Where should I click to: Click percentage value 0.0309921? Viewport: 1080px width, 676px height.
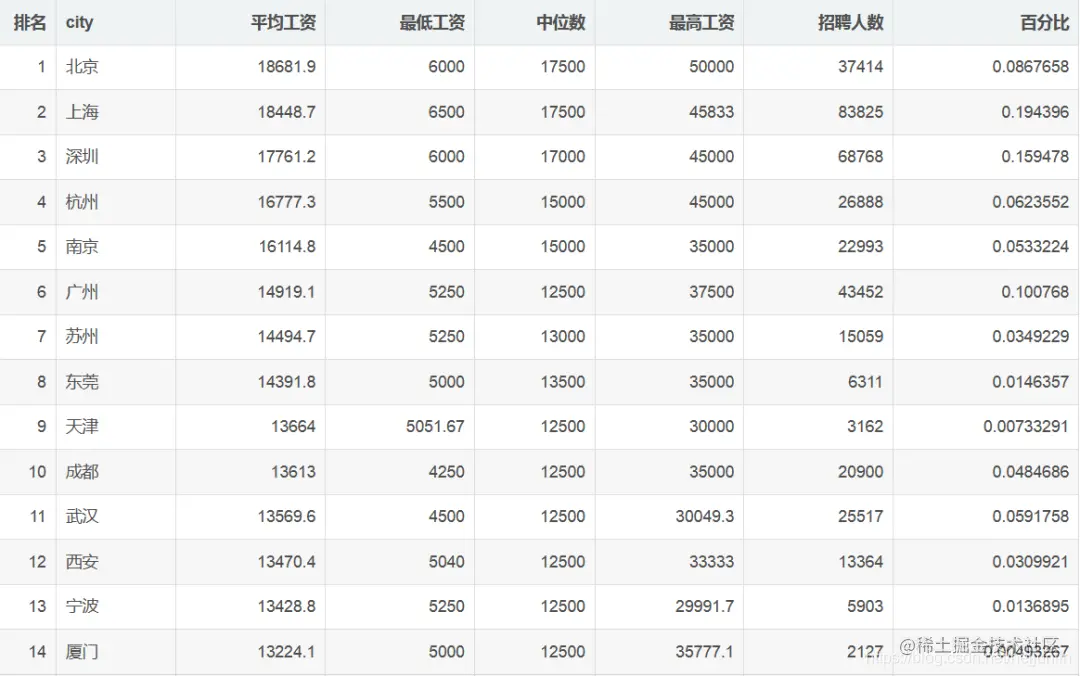click(x=1030, y=562)
